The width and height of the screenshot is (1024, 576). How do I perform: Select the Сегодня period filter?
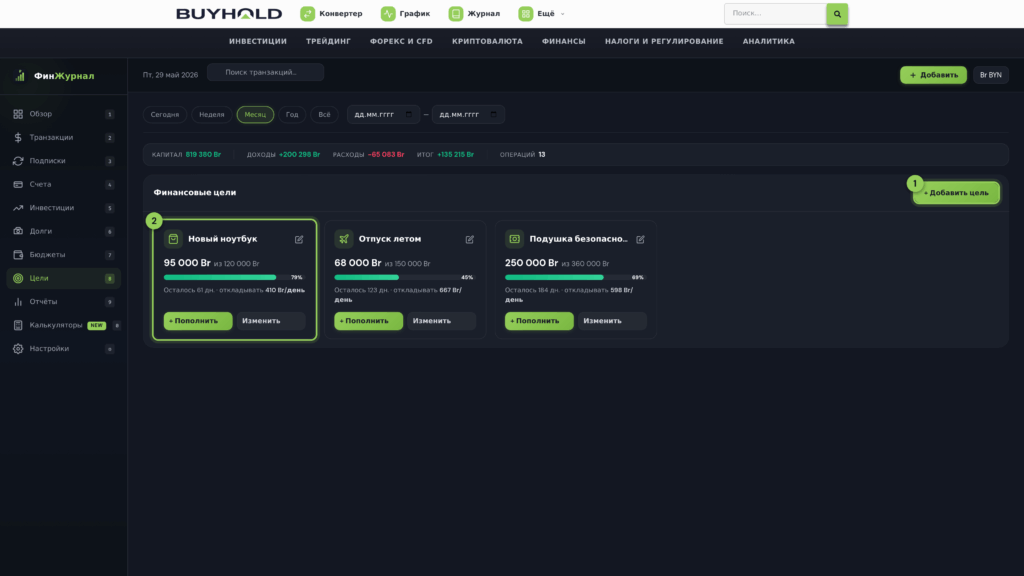(165, 114)
